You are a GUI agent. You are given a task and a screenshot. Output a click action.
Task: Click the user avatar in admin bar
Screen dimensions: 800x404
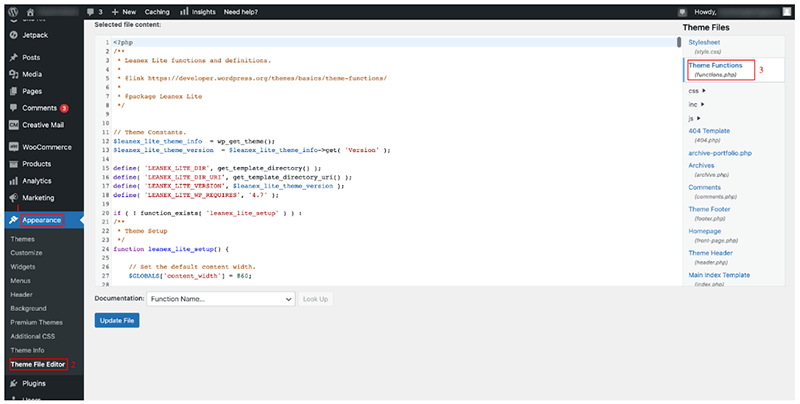786,12
